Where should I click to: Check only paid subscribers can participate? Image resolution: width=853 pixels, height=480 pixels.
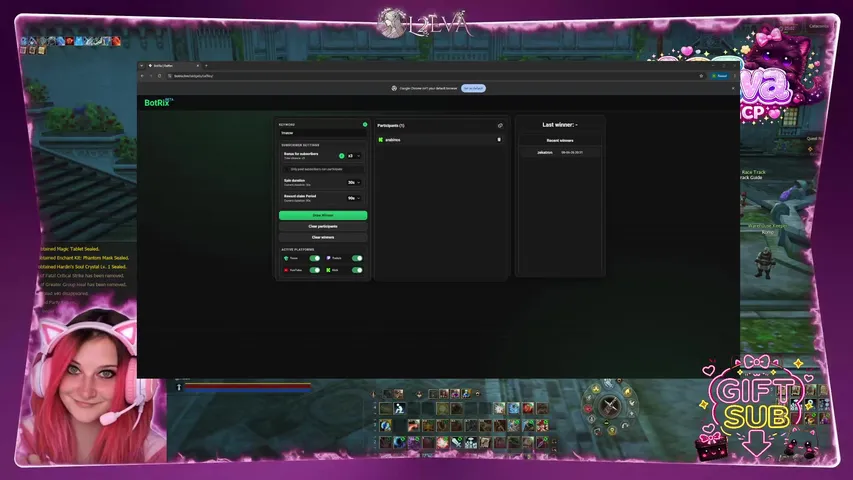pyautogui.click(x=288, y=169)
